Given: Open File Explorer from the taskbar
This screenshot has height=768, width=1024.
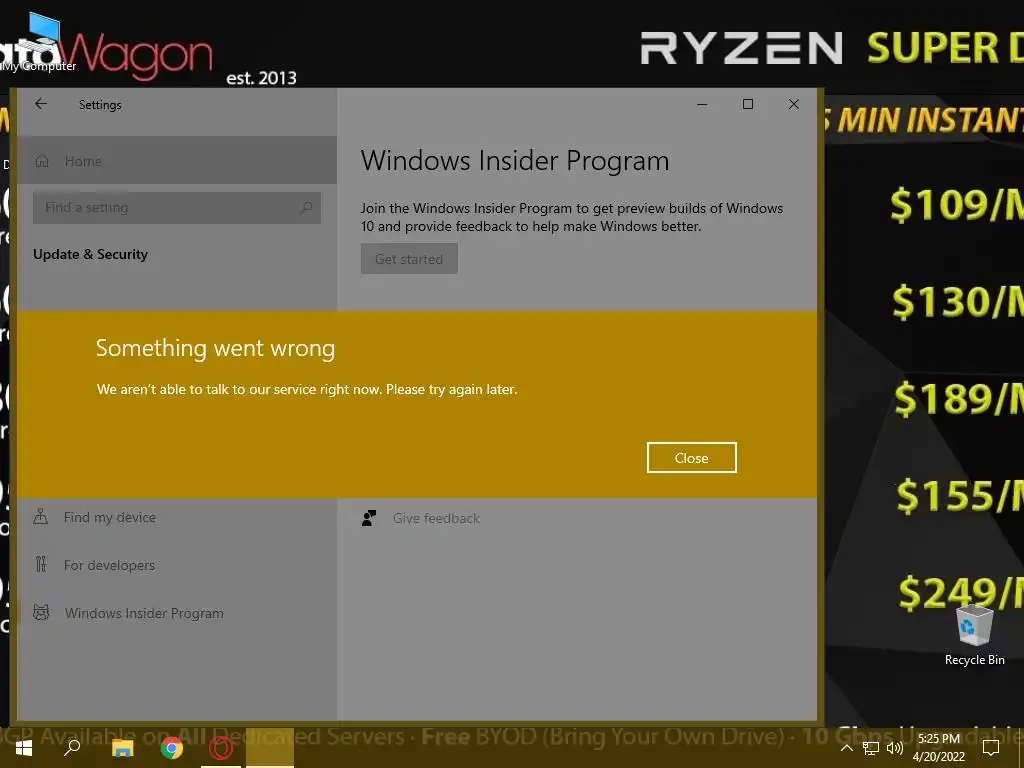Looking at the screenshot, I should [x=122, y=748].
